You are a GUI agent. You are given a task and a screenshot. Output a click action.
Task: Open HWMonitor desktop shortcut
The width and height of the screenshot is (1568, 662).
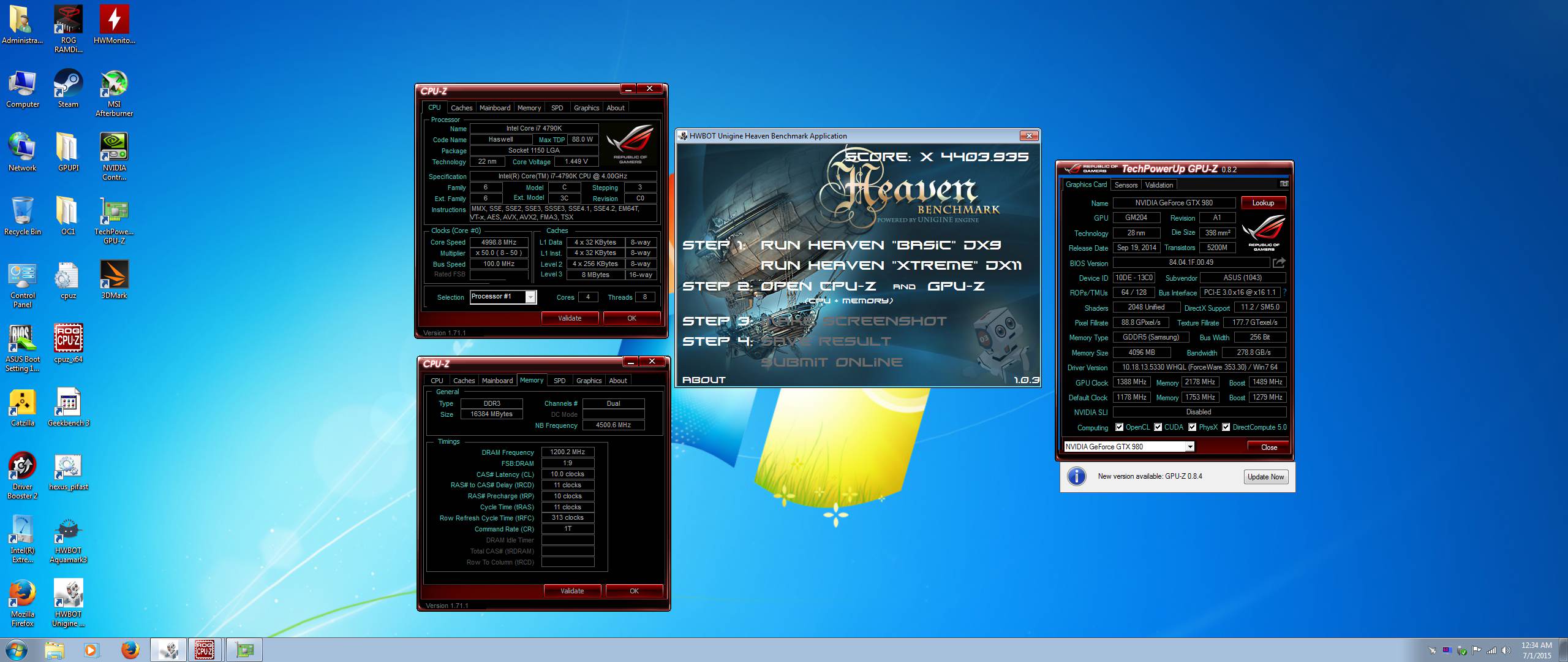click(x=114, y=25)
